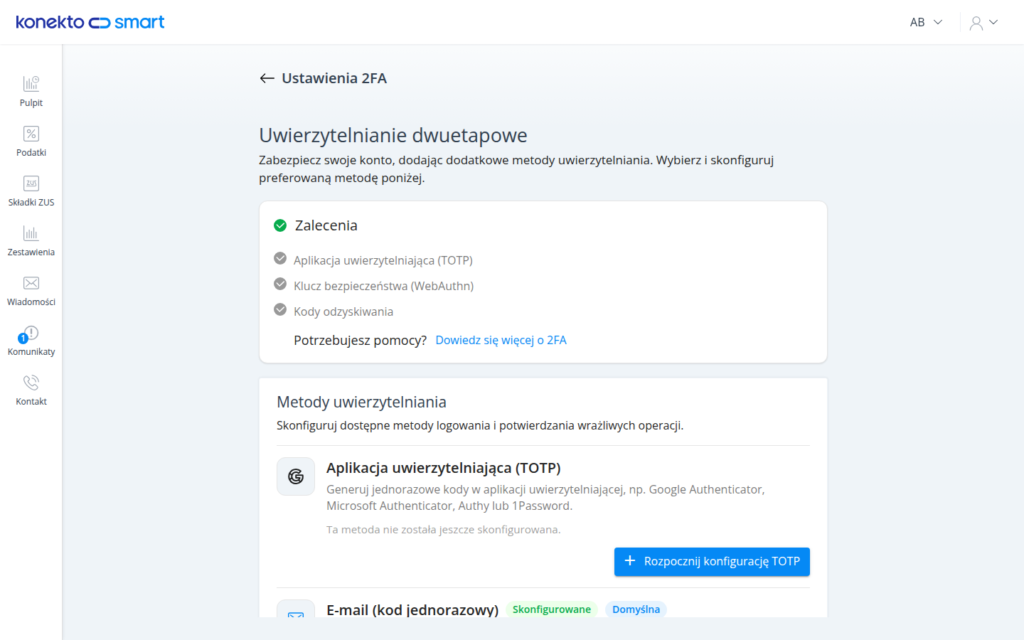Image resolution: width=1024 pixels, height=640 pixels.
Task: Open the Dowiedz się więcej o 2FA link
Action: [x=501, y=340]
